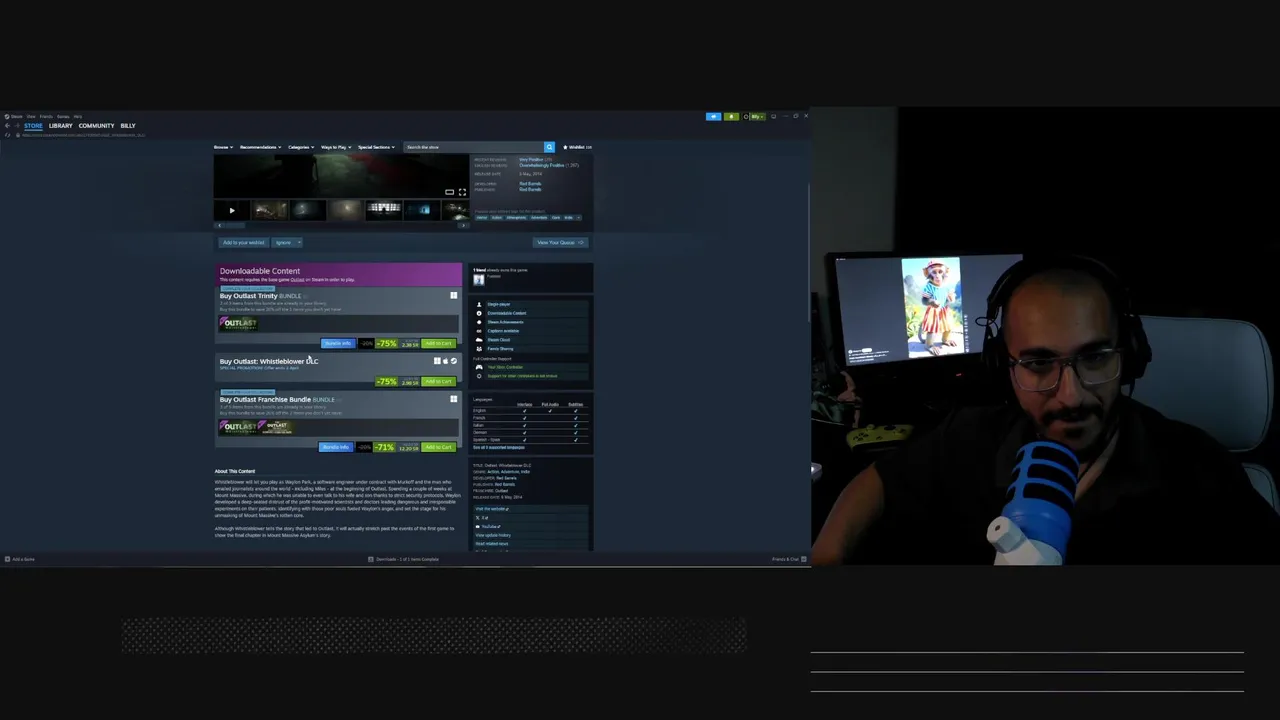Click the blue search magnifier button
This screenshot has height=720, width=1280.
pos(549,147)
